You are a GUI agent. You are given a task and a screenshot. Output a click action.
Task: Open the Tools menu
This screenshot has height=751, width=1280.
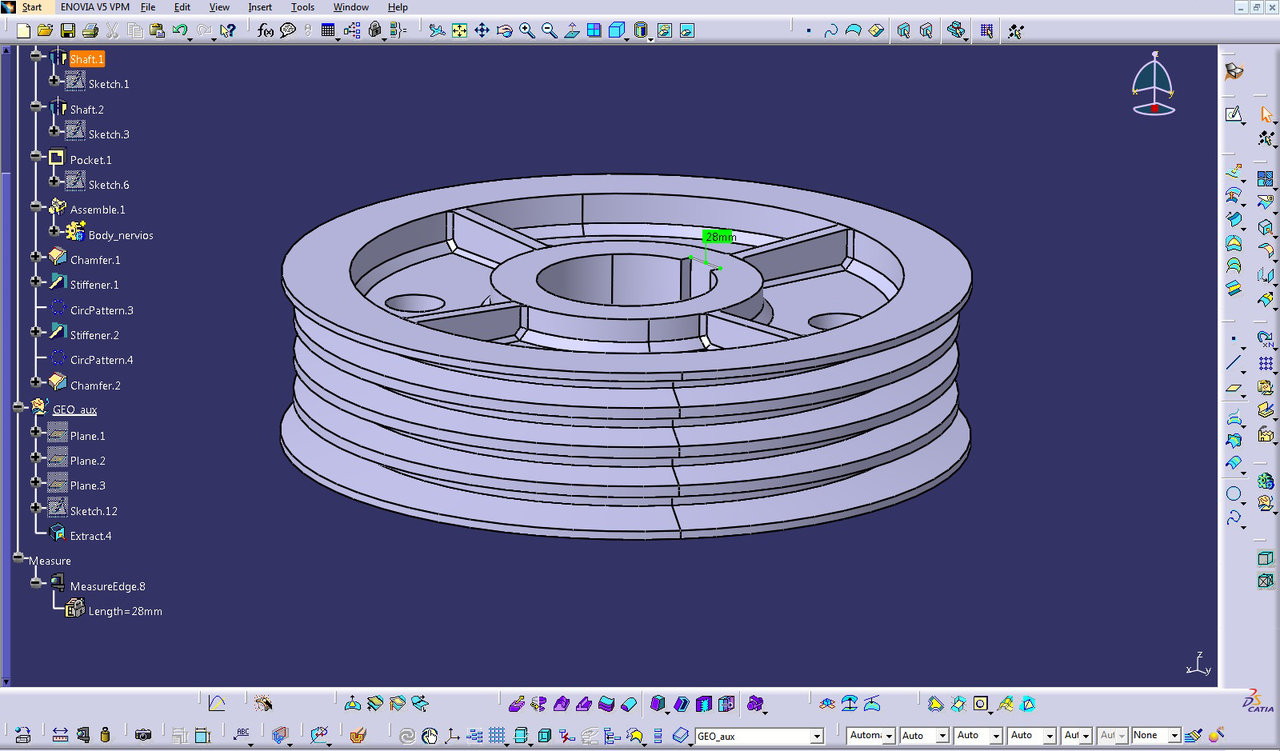(x=303, y=7)
